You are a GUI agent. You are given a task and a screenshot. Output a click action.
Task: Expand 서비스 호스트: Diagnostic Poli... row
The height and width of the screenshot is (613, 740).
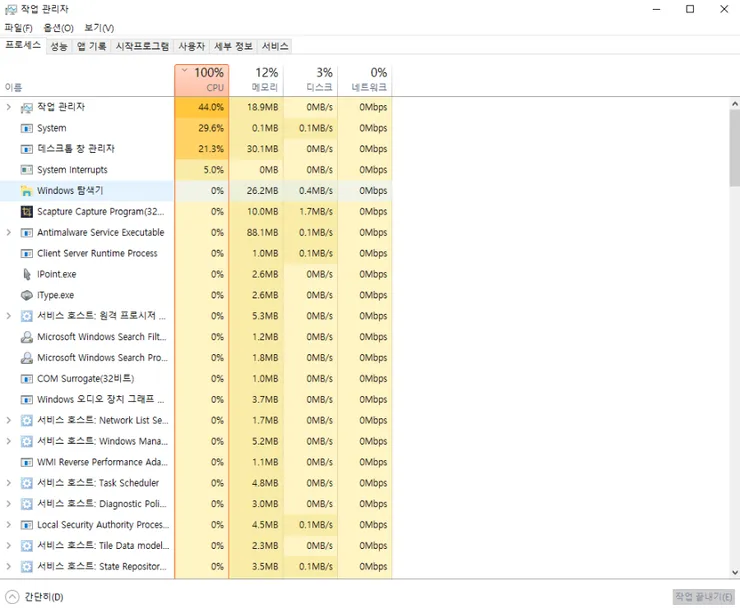(8, 504)
